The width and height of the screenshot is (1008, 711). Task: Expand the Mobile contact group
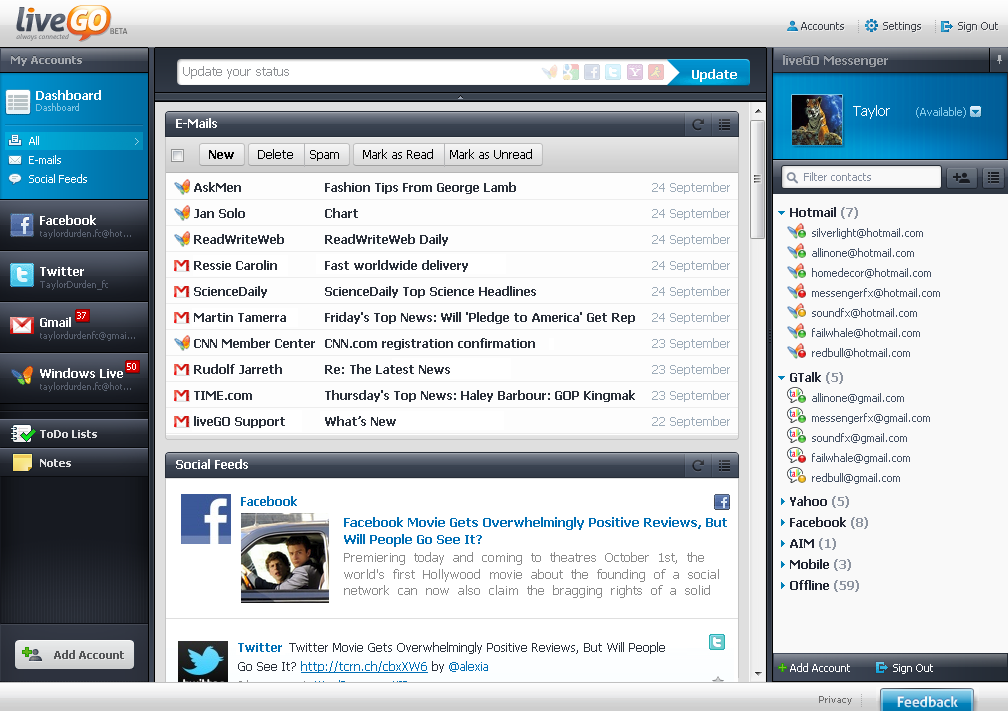point(782,564)
